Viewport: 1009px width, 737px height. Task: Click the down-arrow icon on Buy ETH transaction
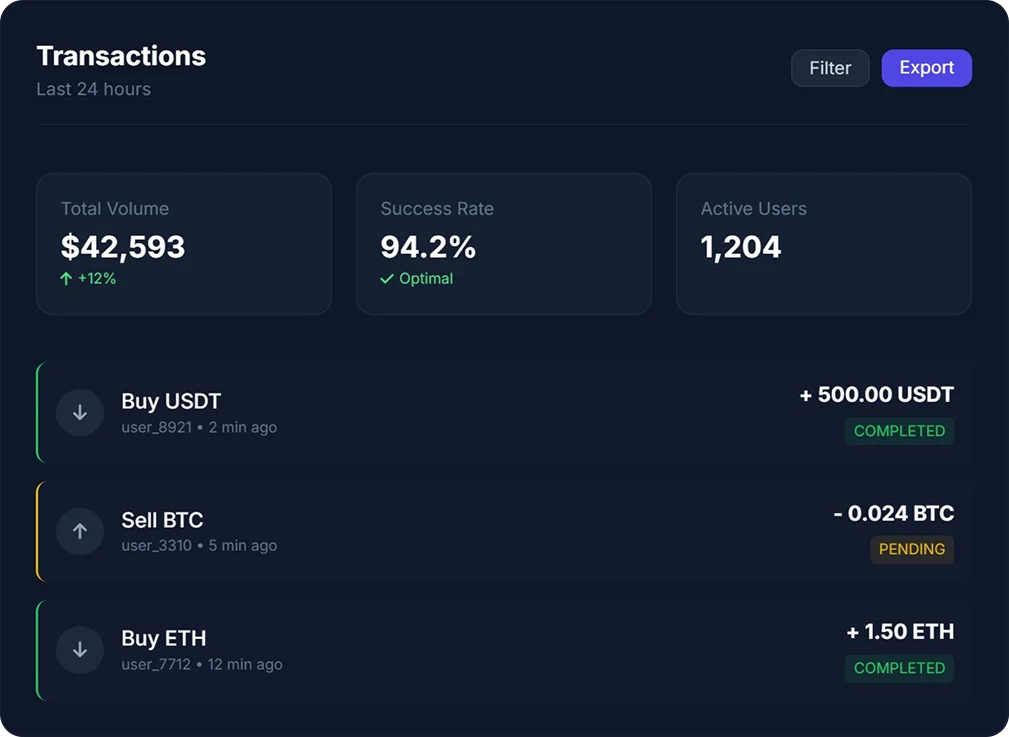point(80,649)
